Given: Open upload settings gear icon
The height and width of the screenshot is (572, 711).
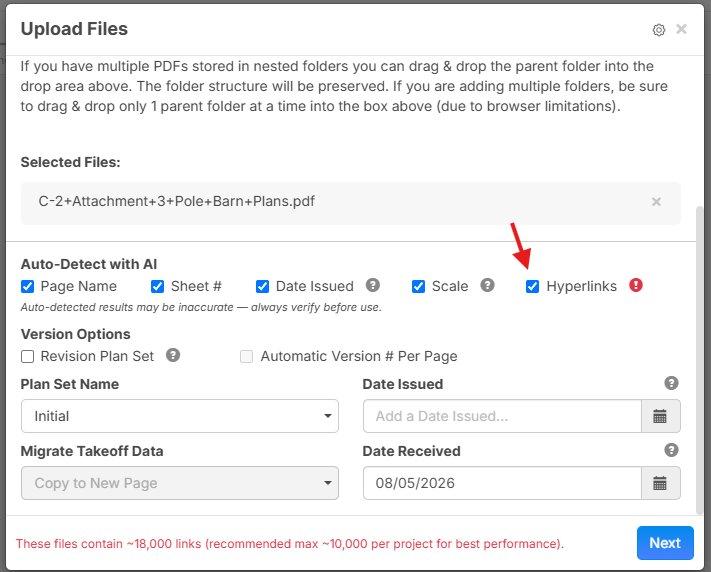Looking at the screenshot, I should pyautogui.click(x=658, y=30).
